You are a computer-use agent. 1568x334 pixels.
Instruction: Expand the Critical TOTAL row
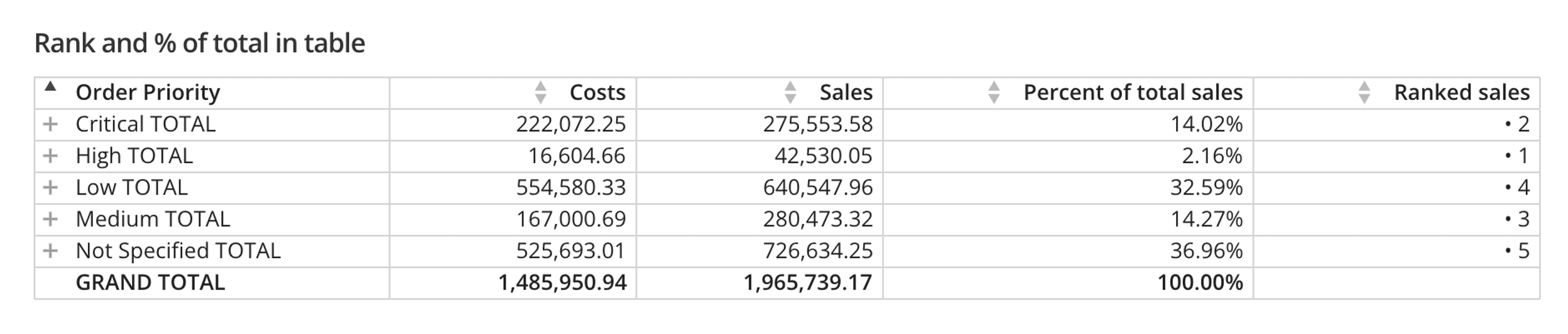(x=50, y=124)
